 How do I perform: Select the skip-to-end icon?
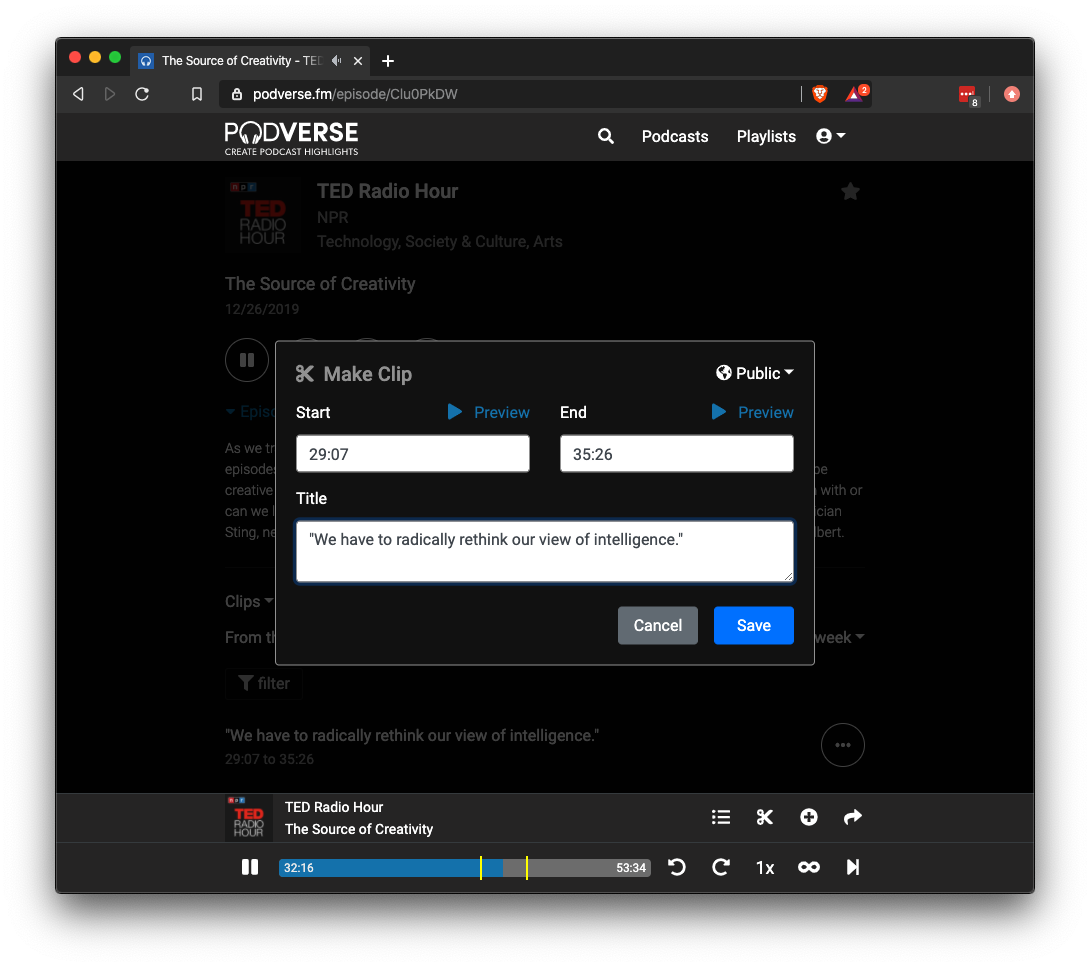(853, 868)
